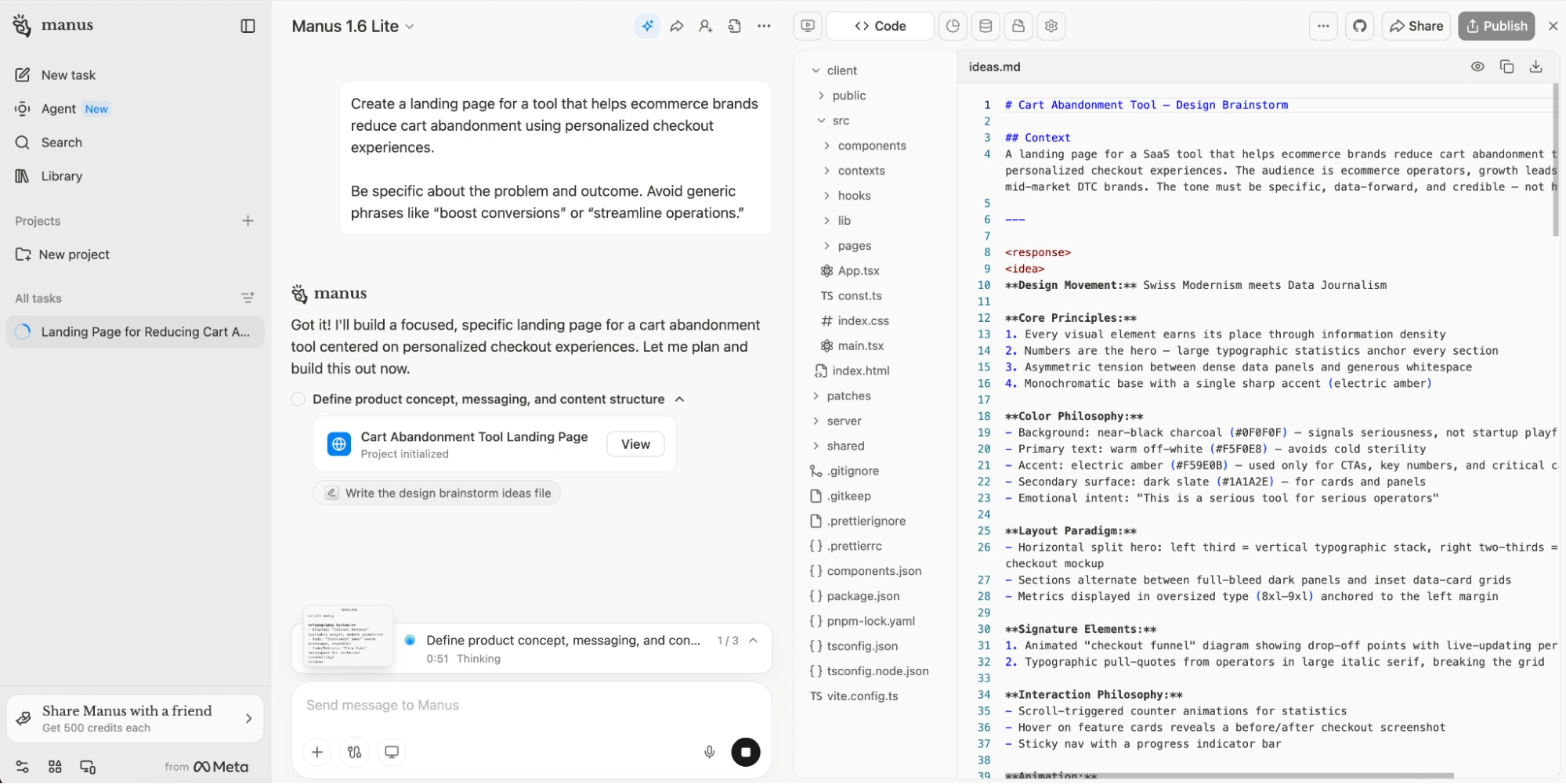This screenshot has height=784, width=1566.
Task: Collapse the task progress bar chevron
Action: pyautogui.click(x=753, y=641)
